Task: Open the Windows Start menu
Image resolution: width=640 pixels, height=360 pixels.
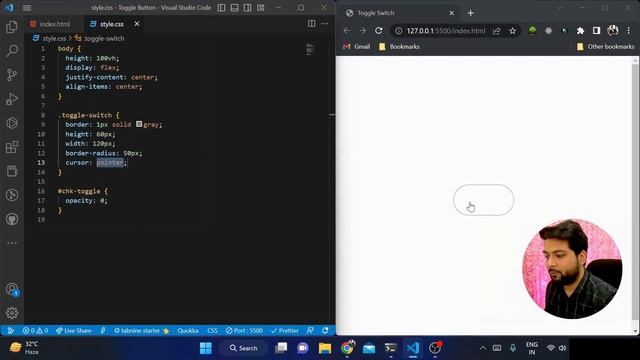Action: [206, 348]
